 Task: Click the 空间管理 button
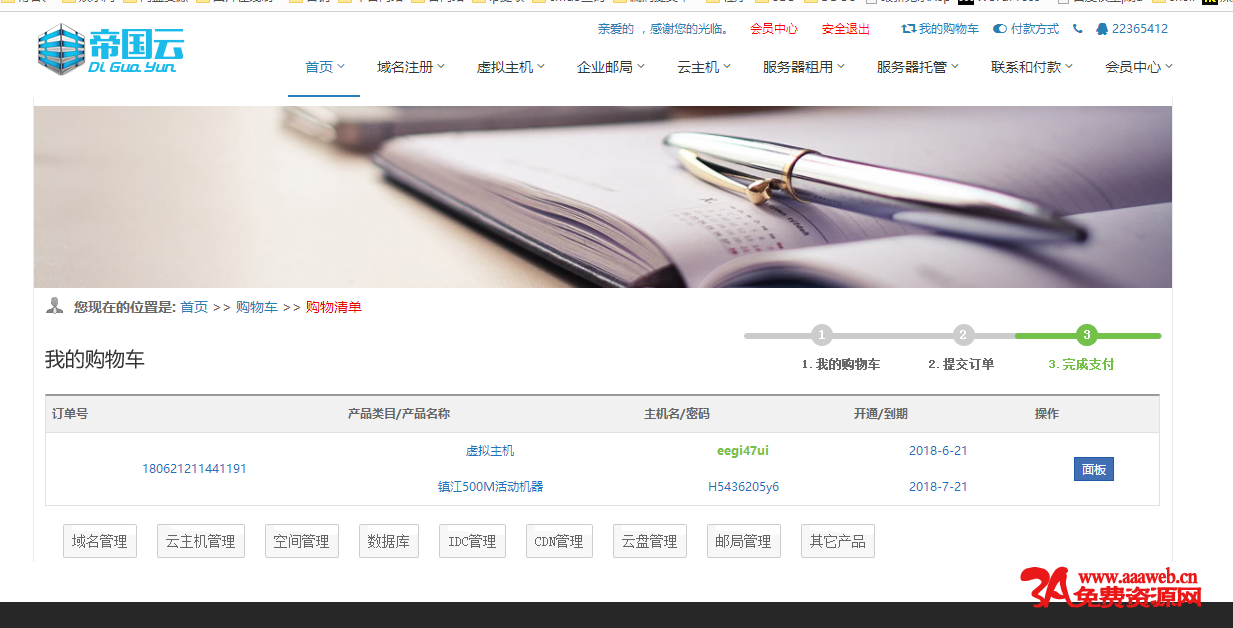tap(302, 541)
